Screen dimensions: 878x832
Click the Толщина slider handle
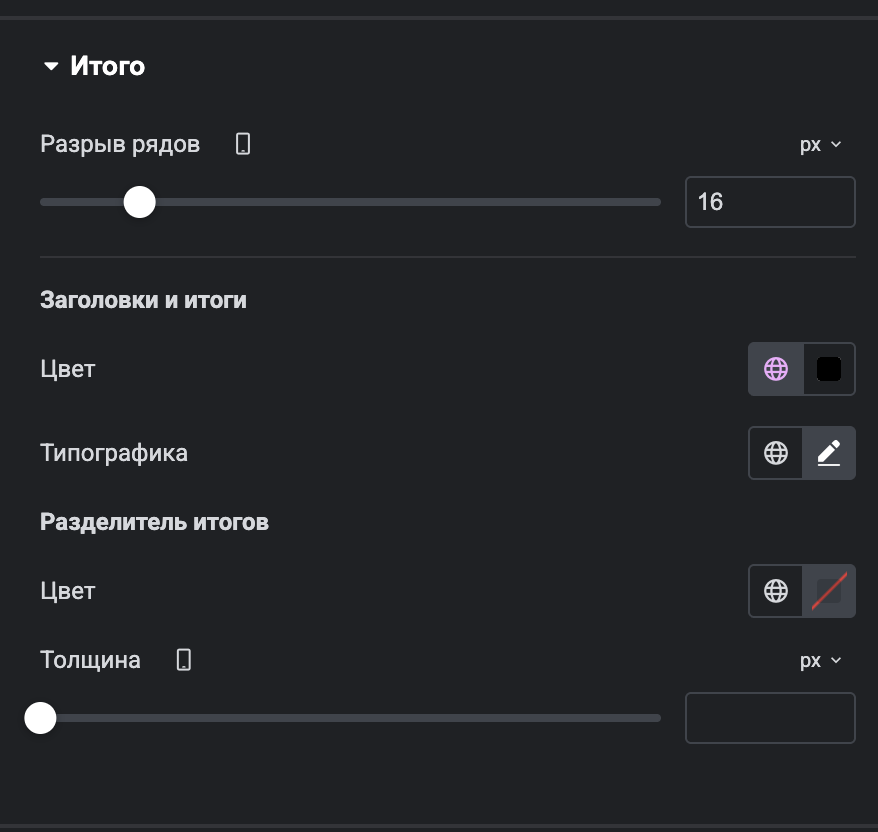pyautogui.click(x=40, y=718)
